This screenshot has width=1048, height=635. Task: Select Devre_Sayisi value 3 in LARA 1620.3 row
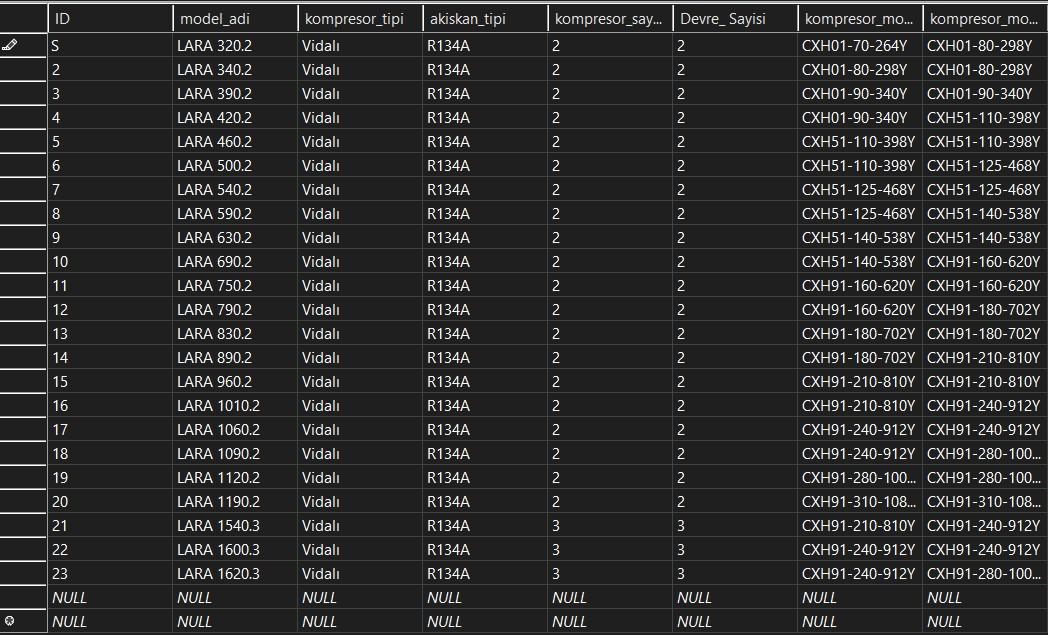point(735,574)
